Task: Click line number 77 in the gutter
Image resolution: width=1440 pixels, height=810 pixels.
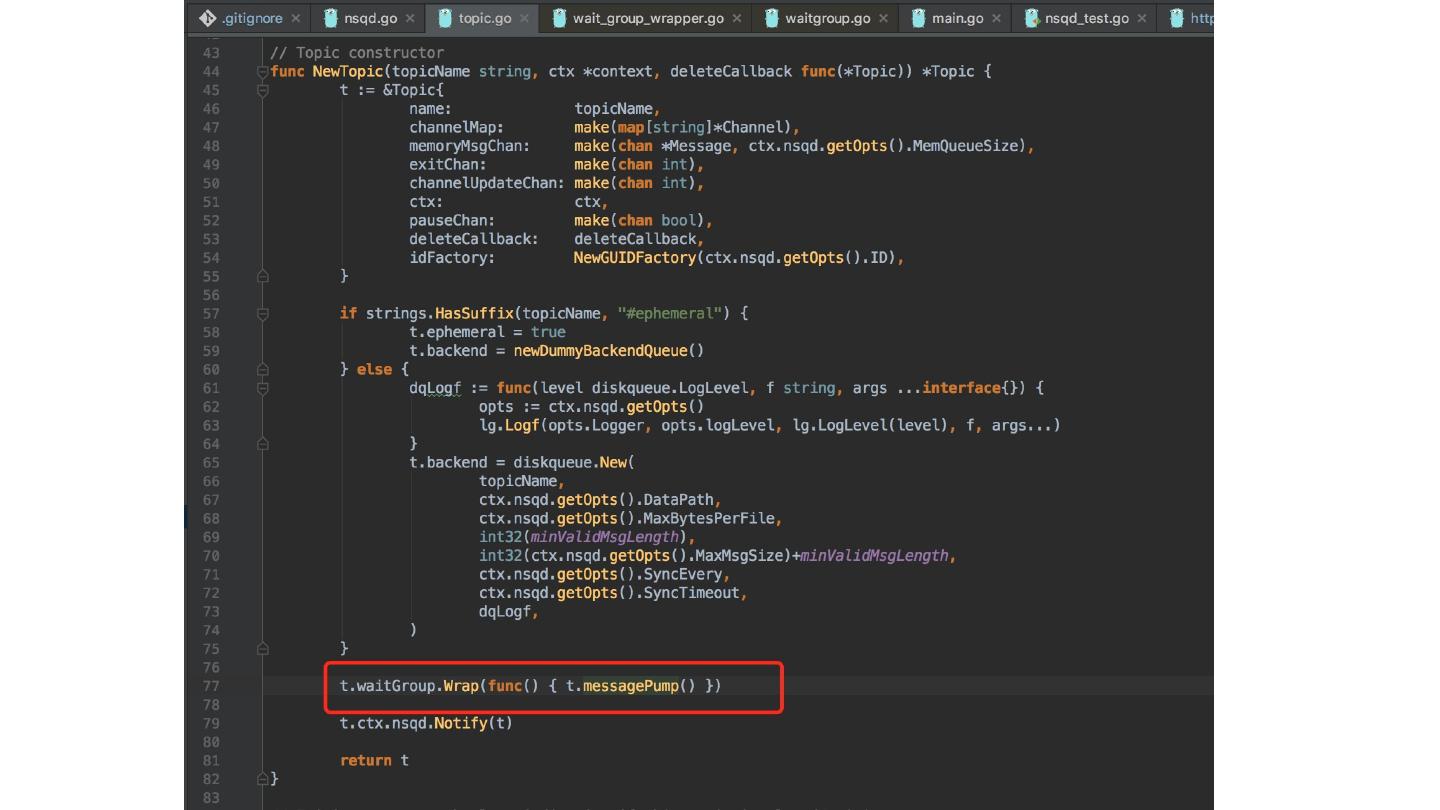Action: click(210, 686)
